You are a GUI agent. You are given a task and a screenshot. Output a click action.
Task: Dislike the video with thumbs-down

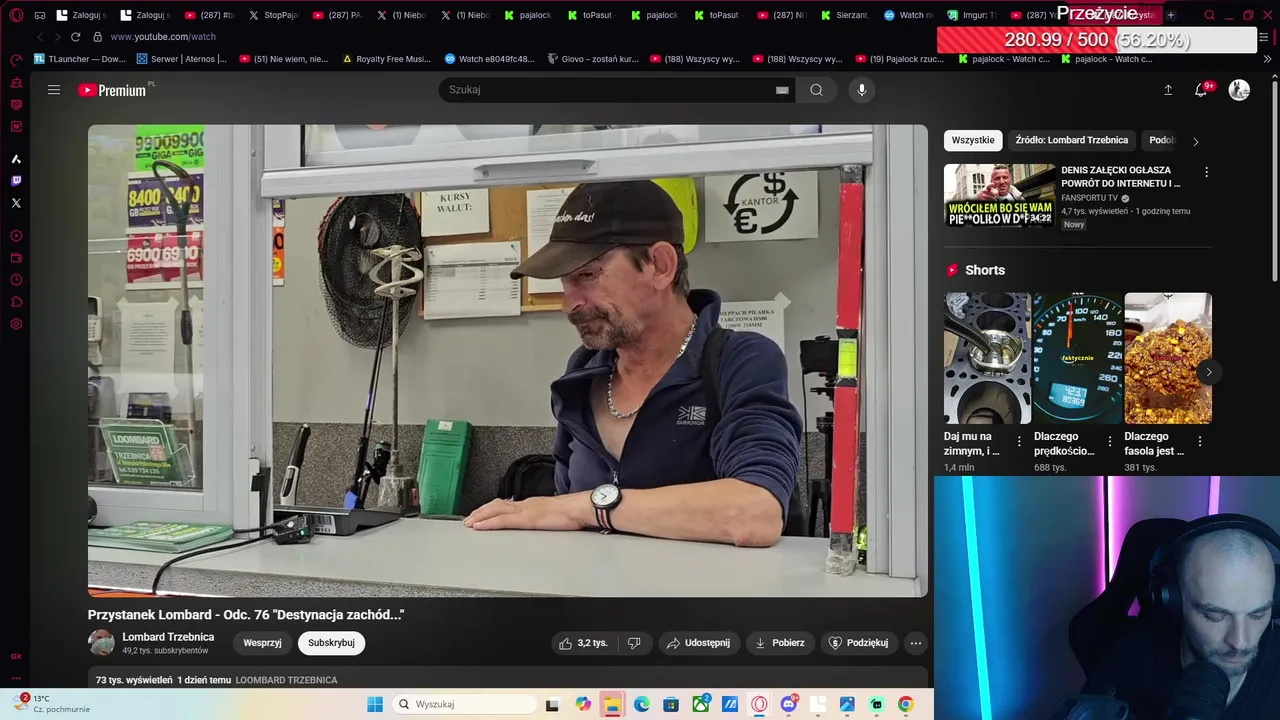pyautogui.click(x=634, y=643)
